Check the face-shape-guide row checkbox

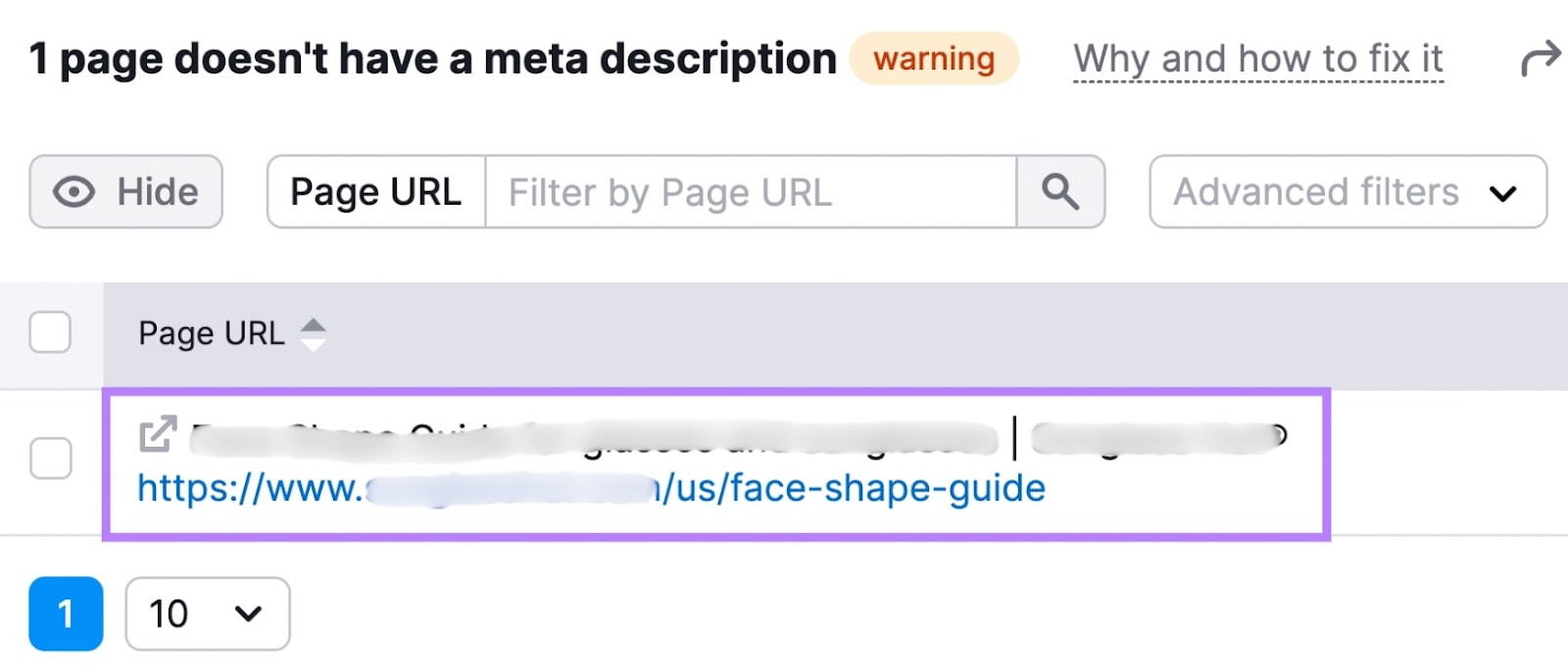[x=50, y=458]
